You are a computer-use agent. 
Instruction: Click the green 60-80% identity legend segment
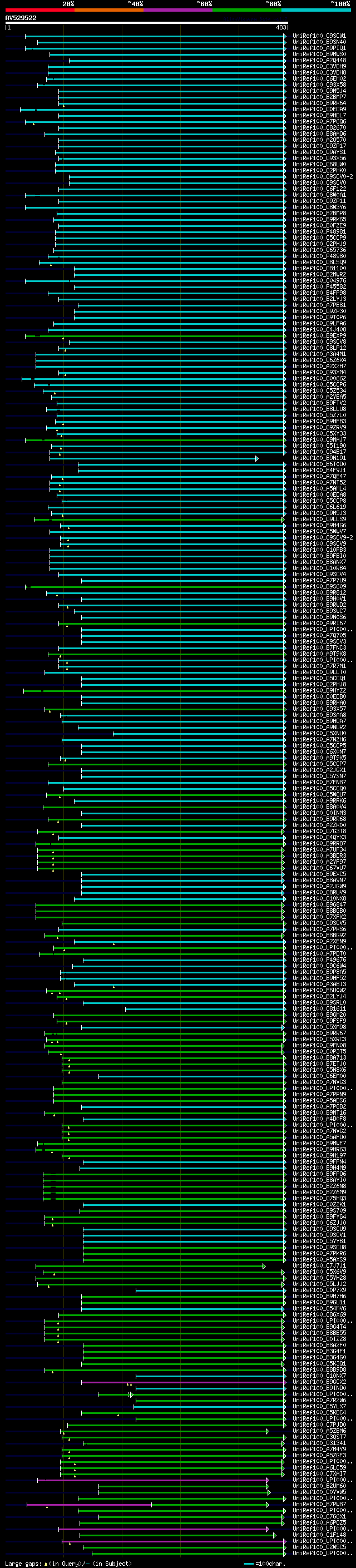[247, 10]
